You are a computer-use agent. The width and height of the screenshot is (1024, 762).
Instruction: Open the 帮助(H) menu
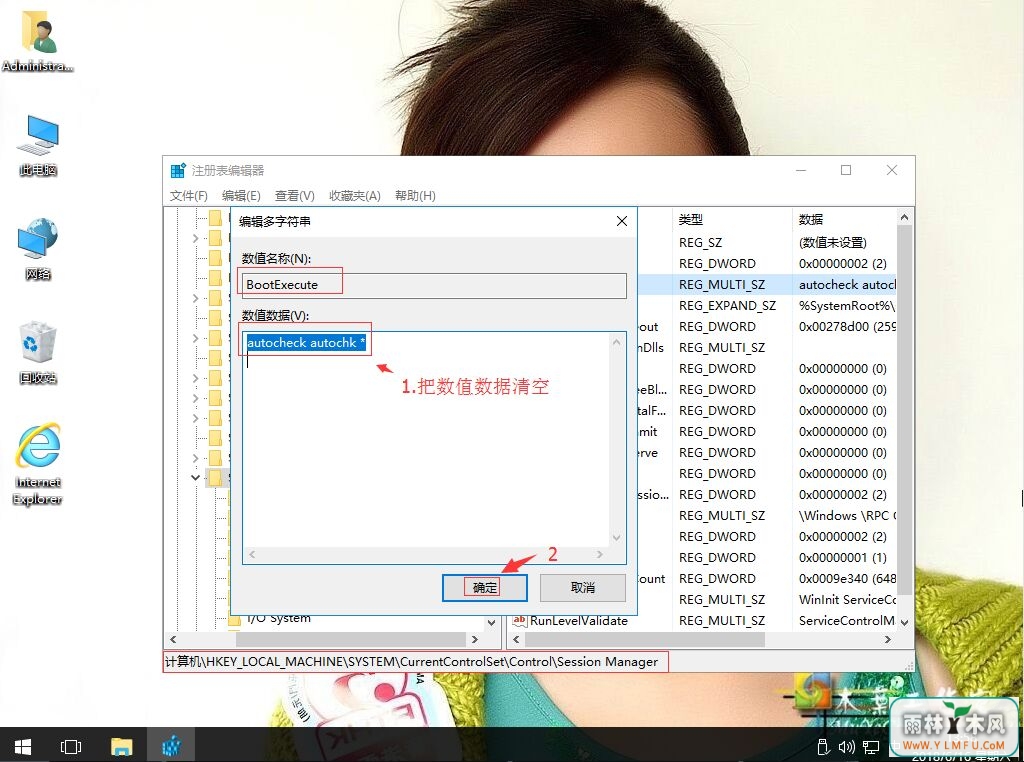coord(415,196)
